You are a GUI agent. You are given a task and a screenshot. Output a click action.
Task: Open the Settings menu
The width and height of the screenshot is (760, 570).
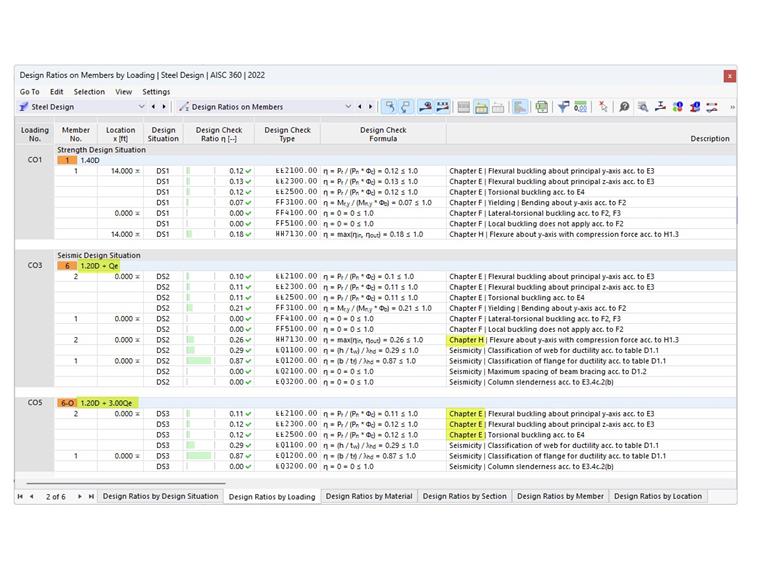(x=156, y=92)
